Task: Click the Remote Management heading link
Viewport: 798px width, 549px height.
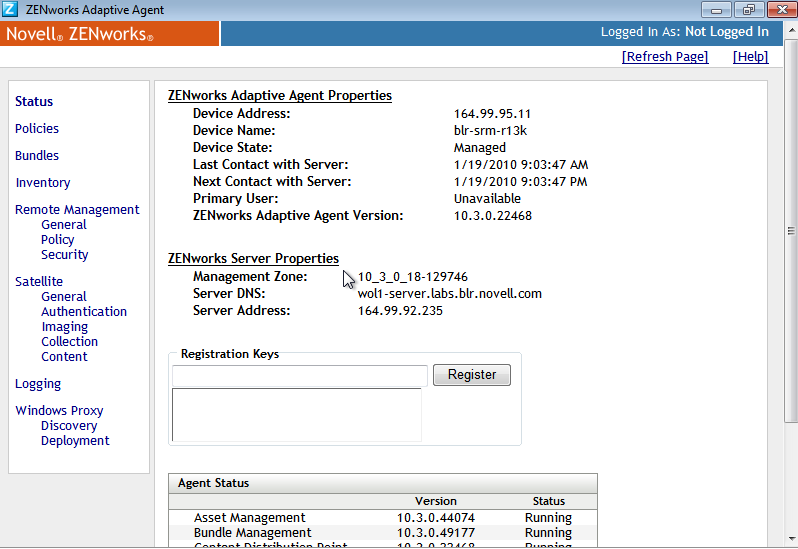Action: (77, 209)
